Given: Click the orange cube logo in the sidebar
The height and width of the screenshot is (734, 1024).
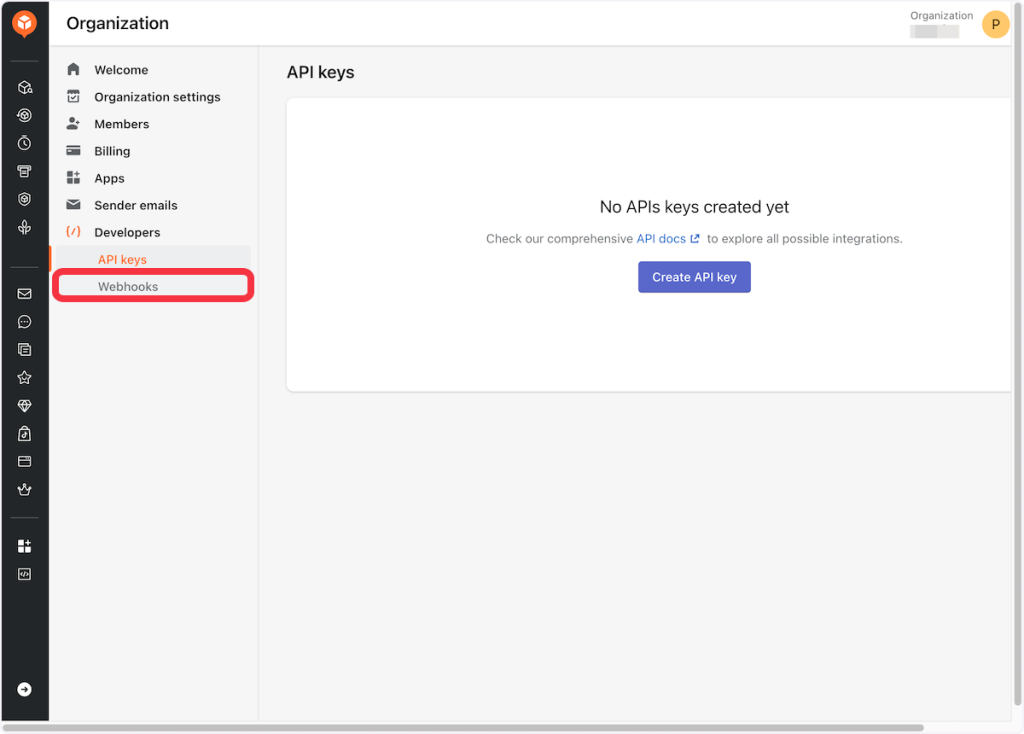Looking at the screenshot, I should coord(24,23).
